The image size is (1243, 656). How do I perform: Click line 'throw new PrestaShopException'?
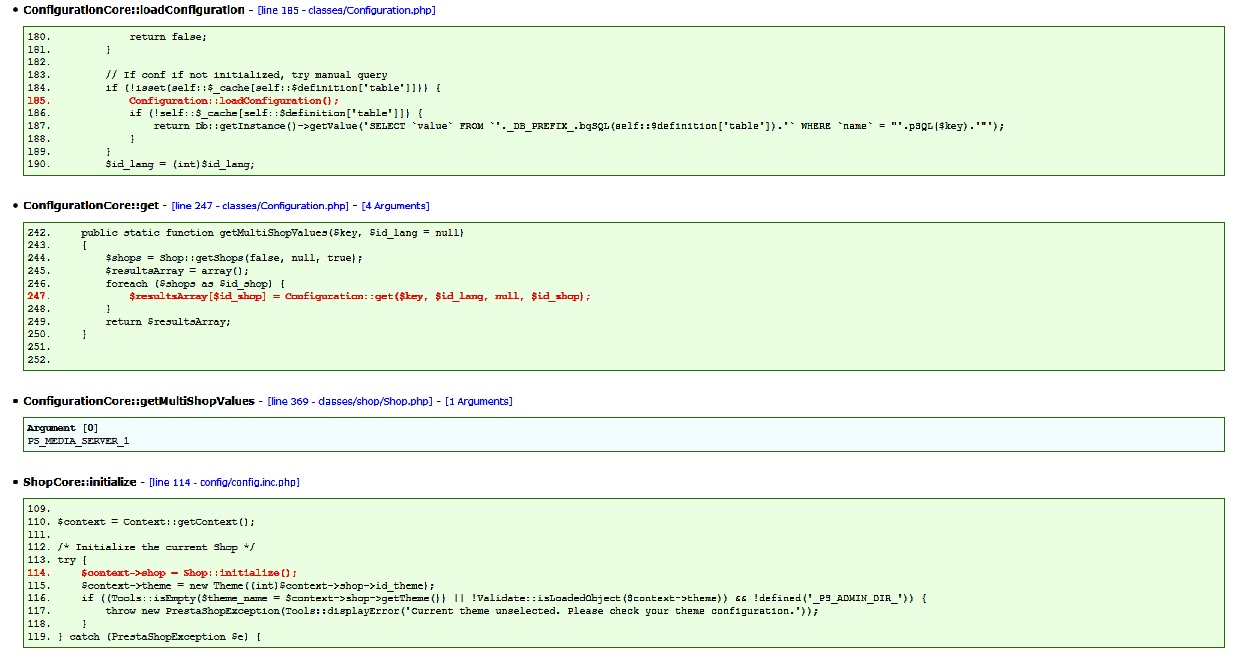coord(462,611)
